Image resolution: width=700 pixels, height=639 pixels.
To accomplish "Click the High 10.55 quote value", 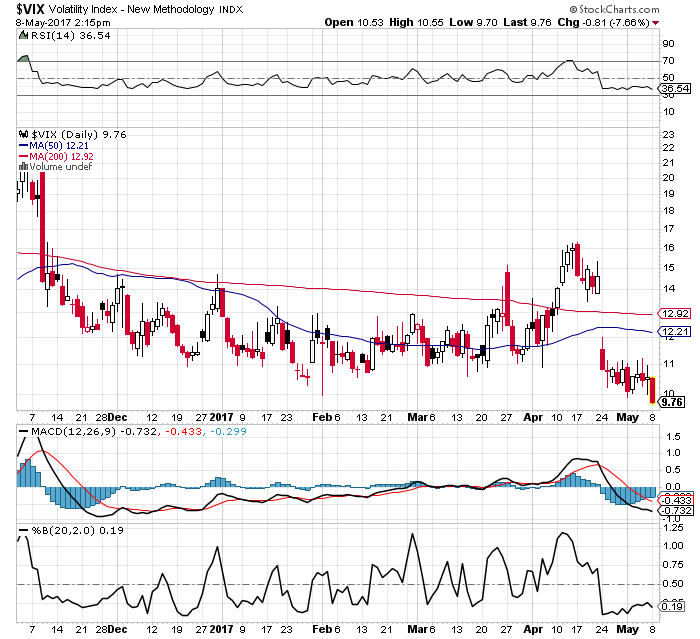I will (417, 22).
